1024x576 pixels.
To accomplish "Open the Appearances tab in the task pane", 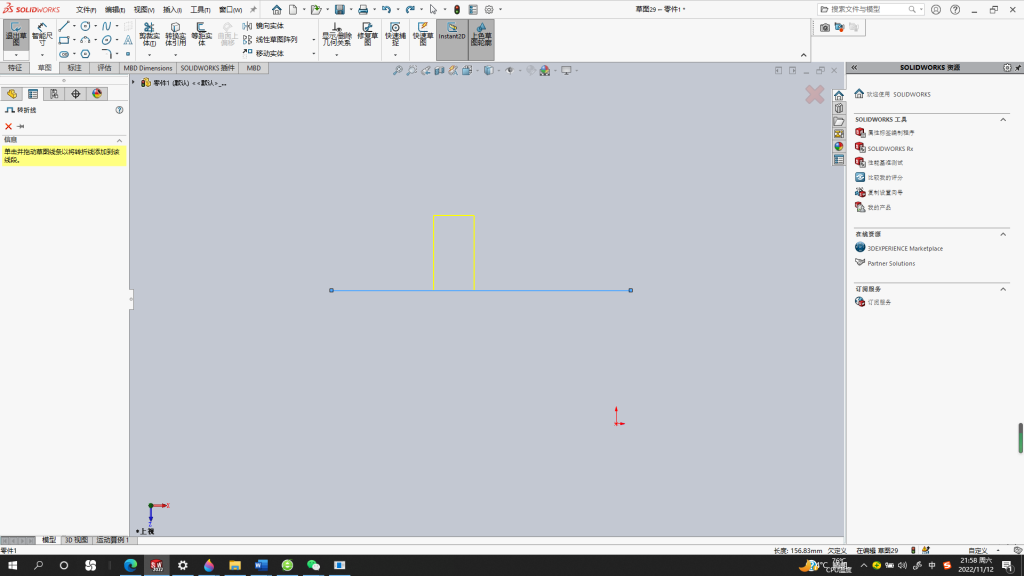I will pos(839,147).
